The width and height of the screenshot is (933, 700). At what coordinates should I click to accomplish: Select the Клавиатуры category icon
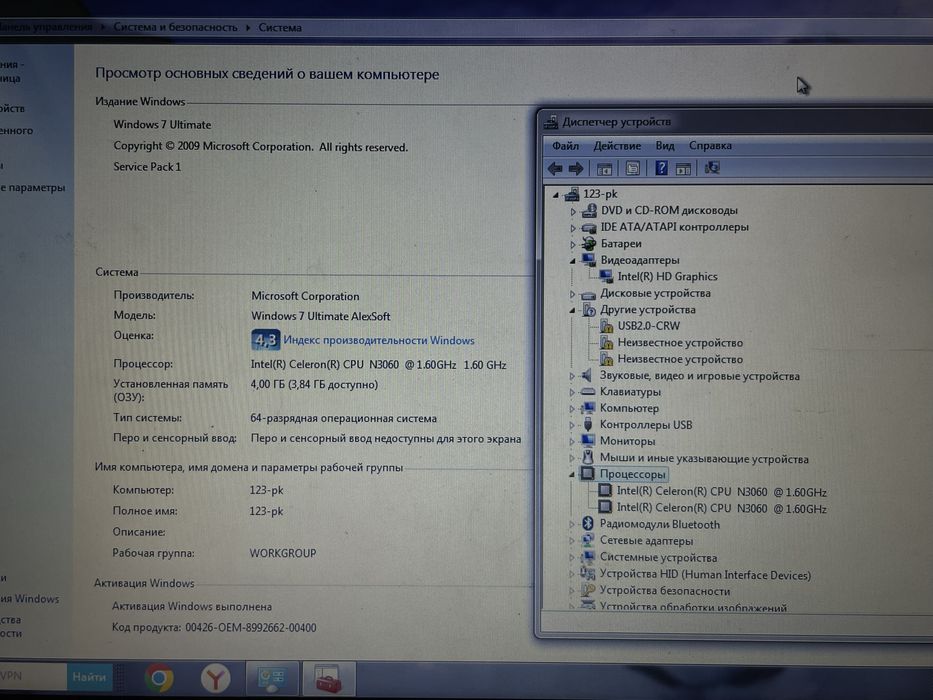[x=587, y=392]
